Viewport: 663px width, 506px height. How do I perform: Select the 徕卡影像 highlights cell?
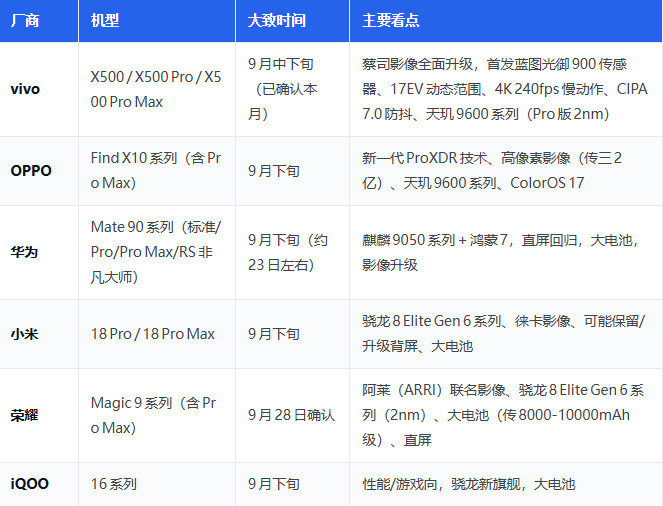[506, 334]
